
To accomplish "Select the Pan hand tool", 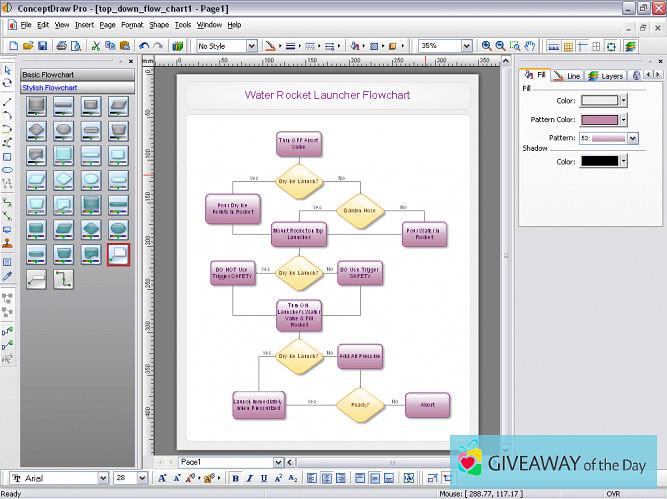I will tap(530, 46).
